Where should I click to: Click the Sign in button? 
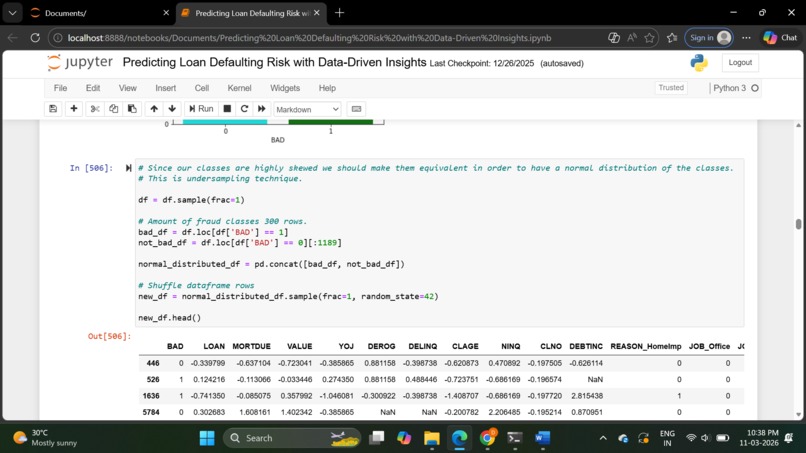[709, 38]
